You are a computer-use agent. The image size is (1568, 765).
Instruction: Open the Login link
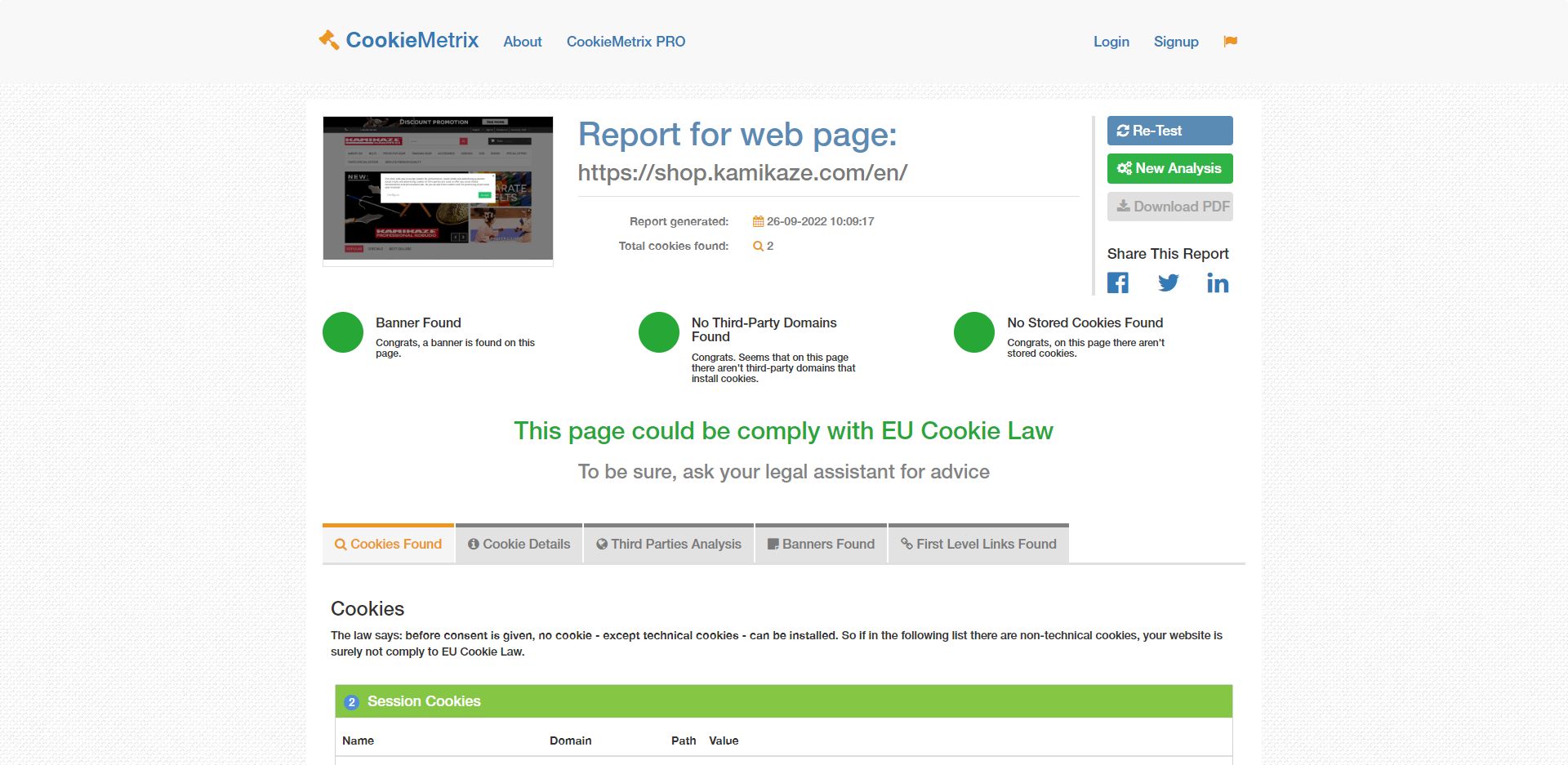point(1111,42)
